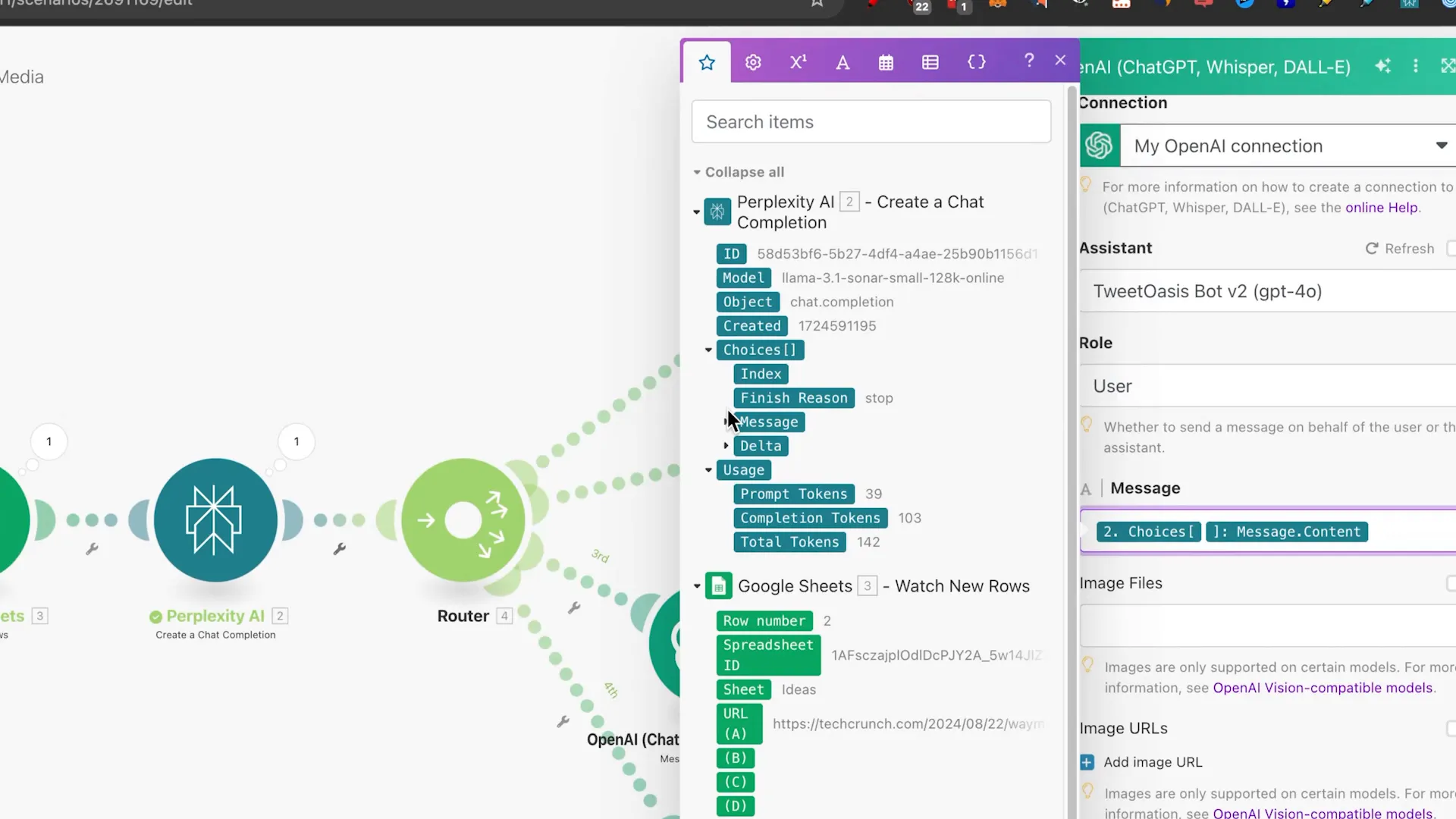1456x819 pixels.
Task: Insert the (D) column pill
Action: [x=735, y=806]
